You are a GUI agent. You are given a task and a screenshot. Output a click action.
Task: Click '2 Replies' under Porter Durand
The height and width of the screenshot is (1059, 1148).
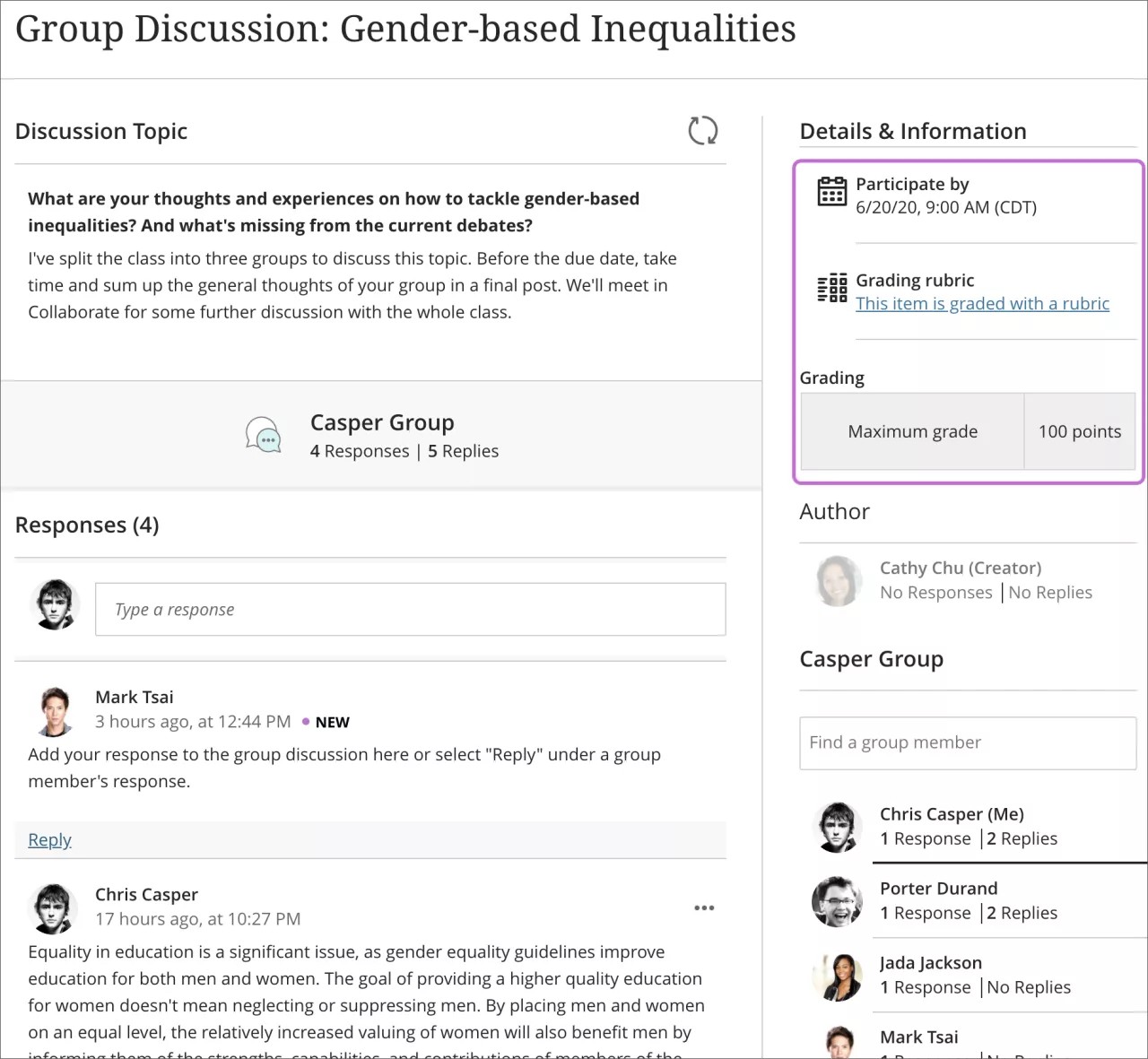tap(1022, 913)
